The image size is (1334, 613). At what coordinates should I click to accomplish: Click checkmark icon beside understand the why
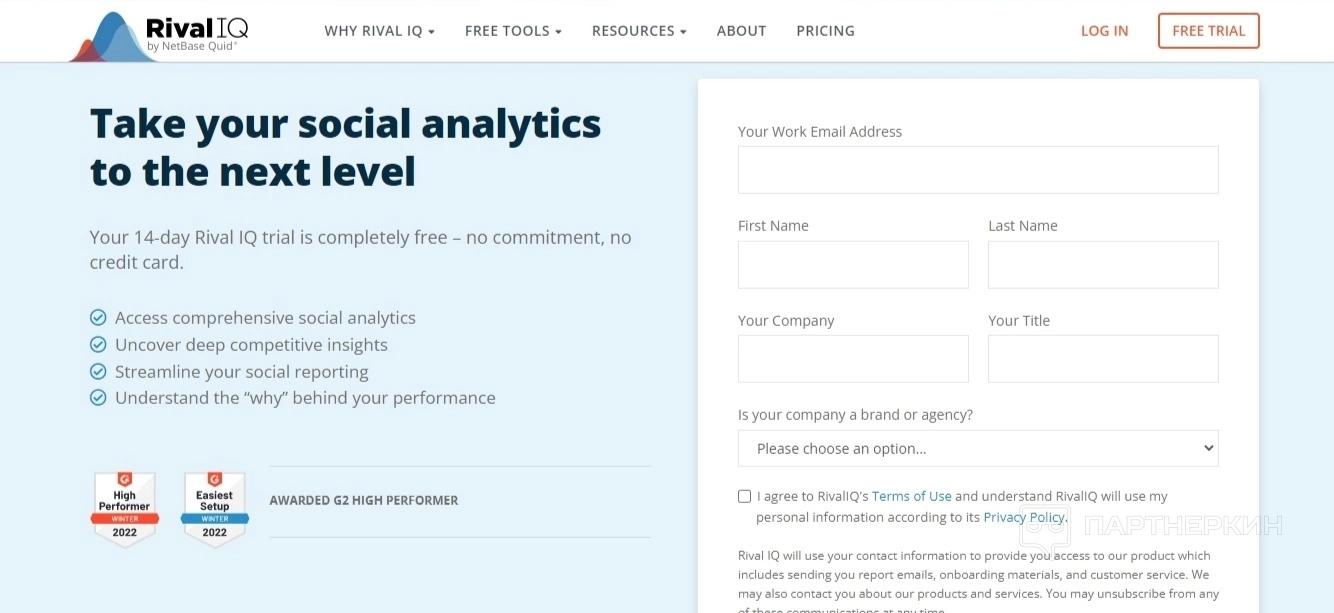[98, 398]
